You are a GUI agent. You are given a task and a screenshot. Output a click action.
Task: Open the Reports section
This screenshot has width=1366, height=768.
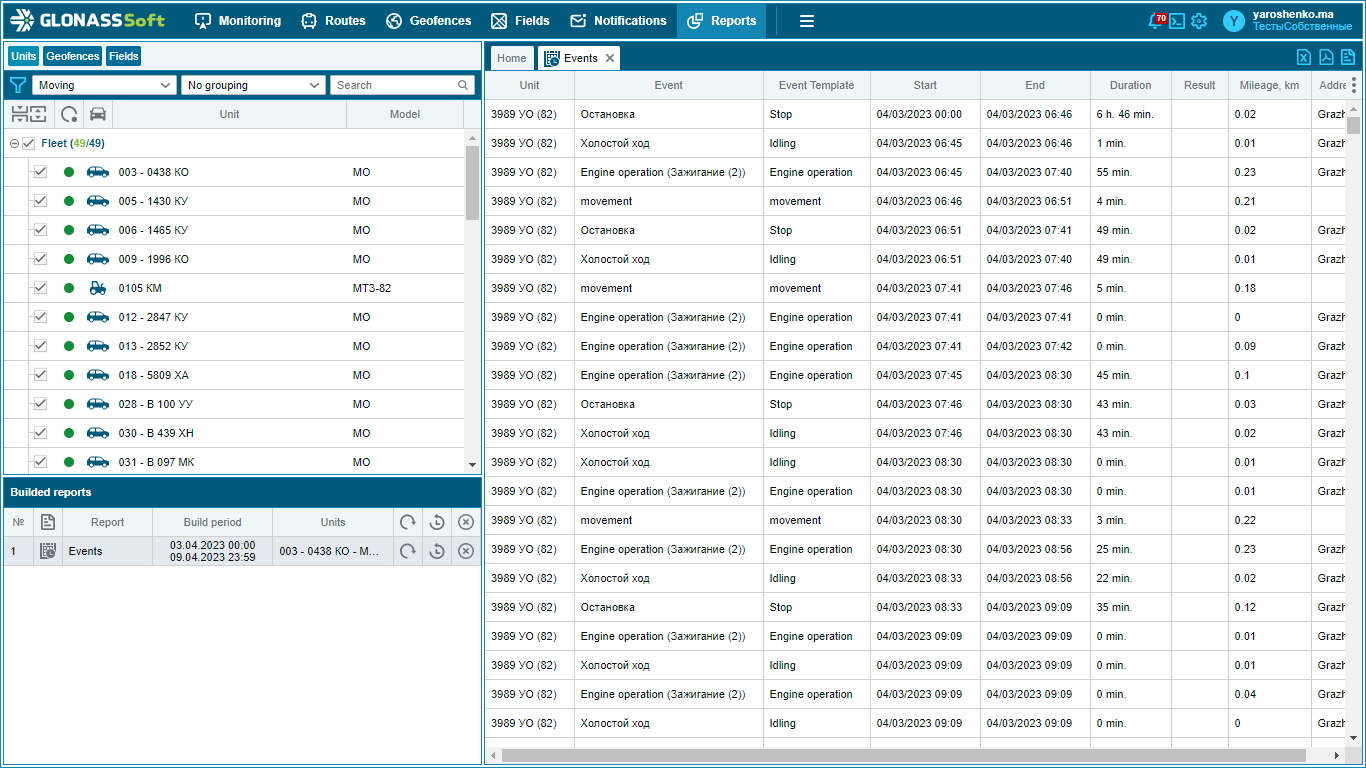(x=721, y=21)
